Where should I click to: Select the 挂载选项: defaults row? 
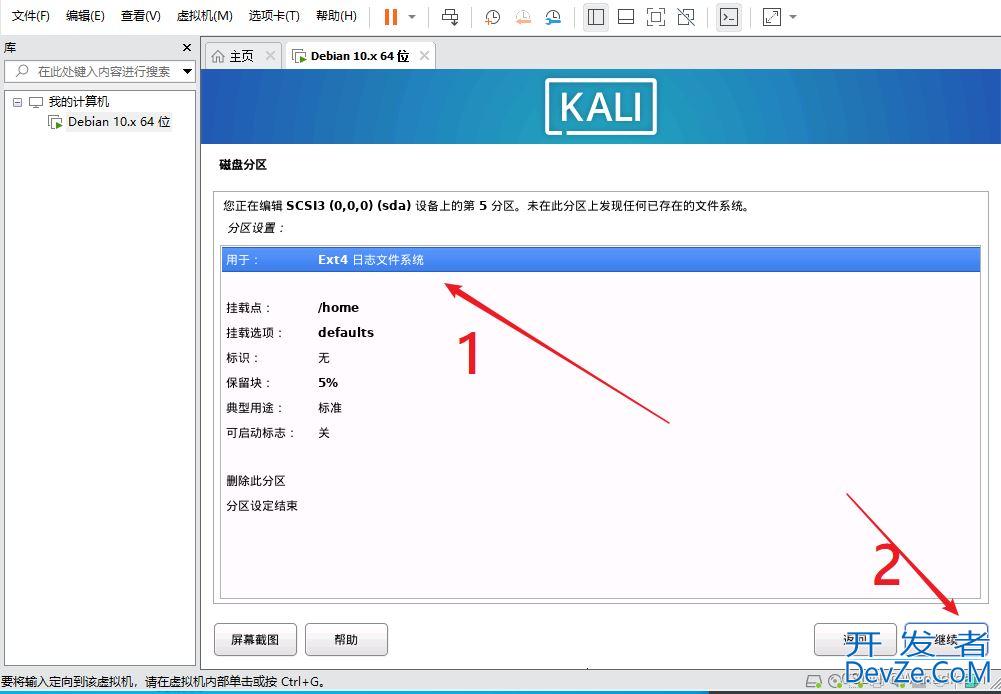[x=601, y=333]
